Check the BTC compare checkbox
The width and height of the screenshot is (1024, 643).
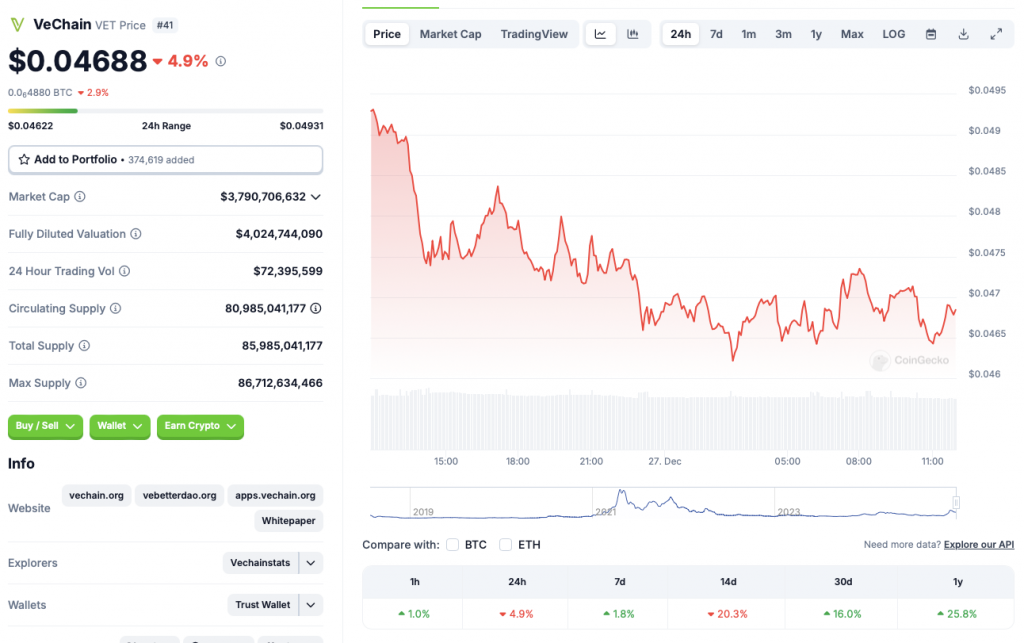click(x=452, y=544)
